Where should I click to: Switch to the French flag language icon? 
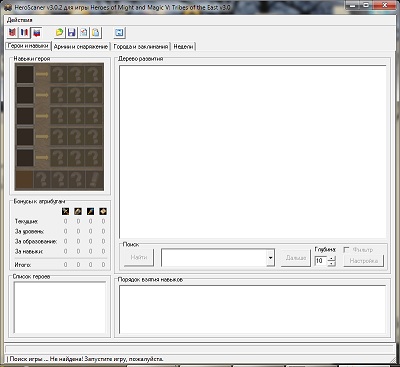25,32
